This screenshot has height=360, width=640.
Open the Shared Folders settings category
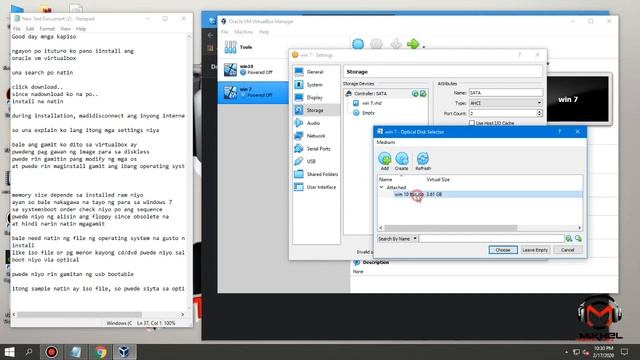pyautogui.click(x=316, y=174)
